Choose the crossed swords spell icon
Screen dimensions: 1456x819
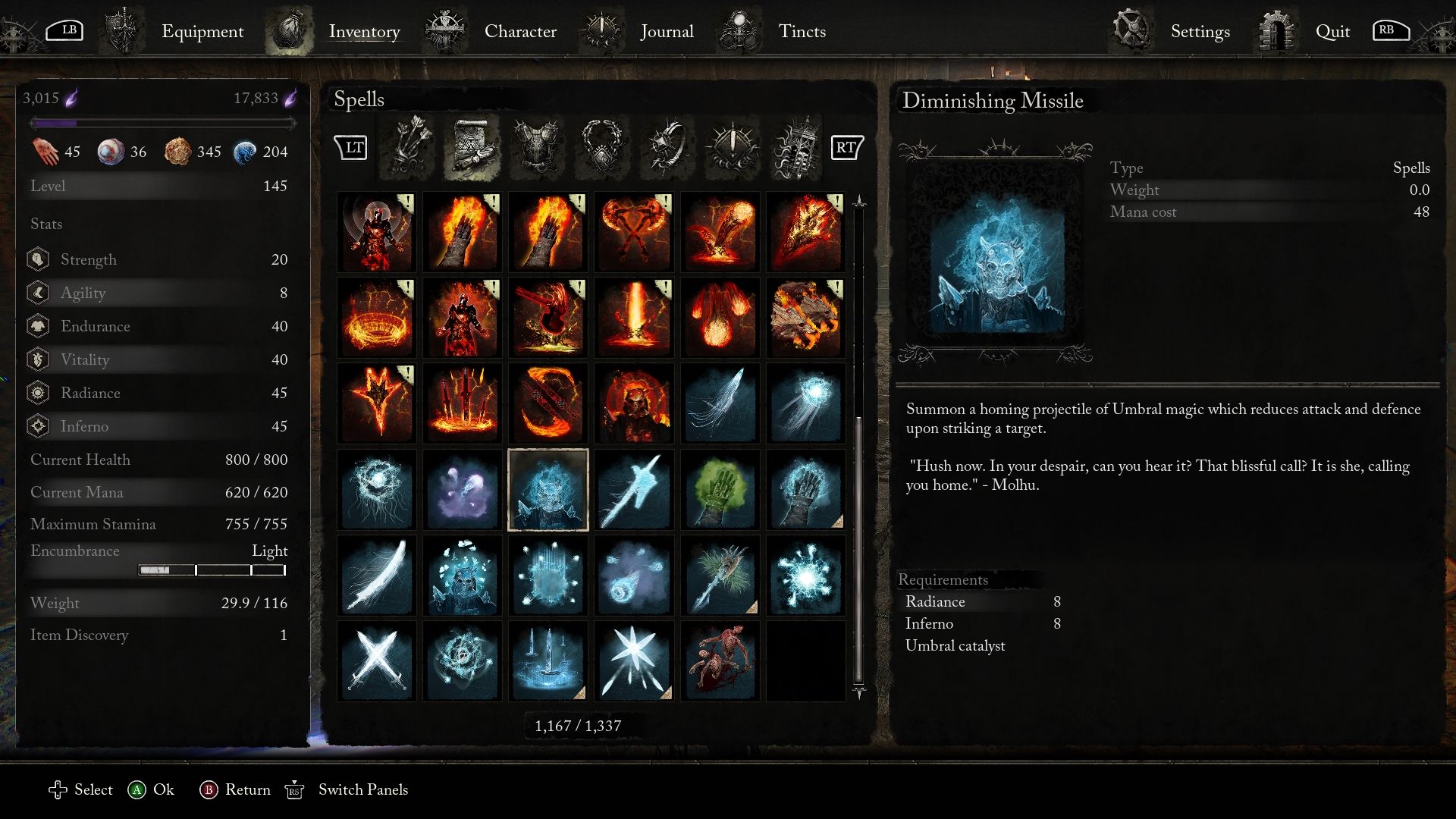(376, 661)
